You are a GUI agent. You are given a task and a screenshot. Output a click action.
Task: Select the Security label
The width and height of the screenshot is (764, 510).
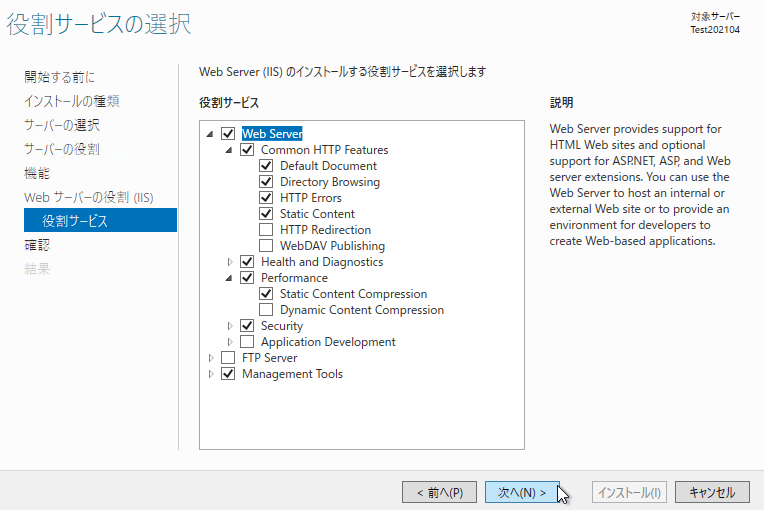[x=282, y=325]
